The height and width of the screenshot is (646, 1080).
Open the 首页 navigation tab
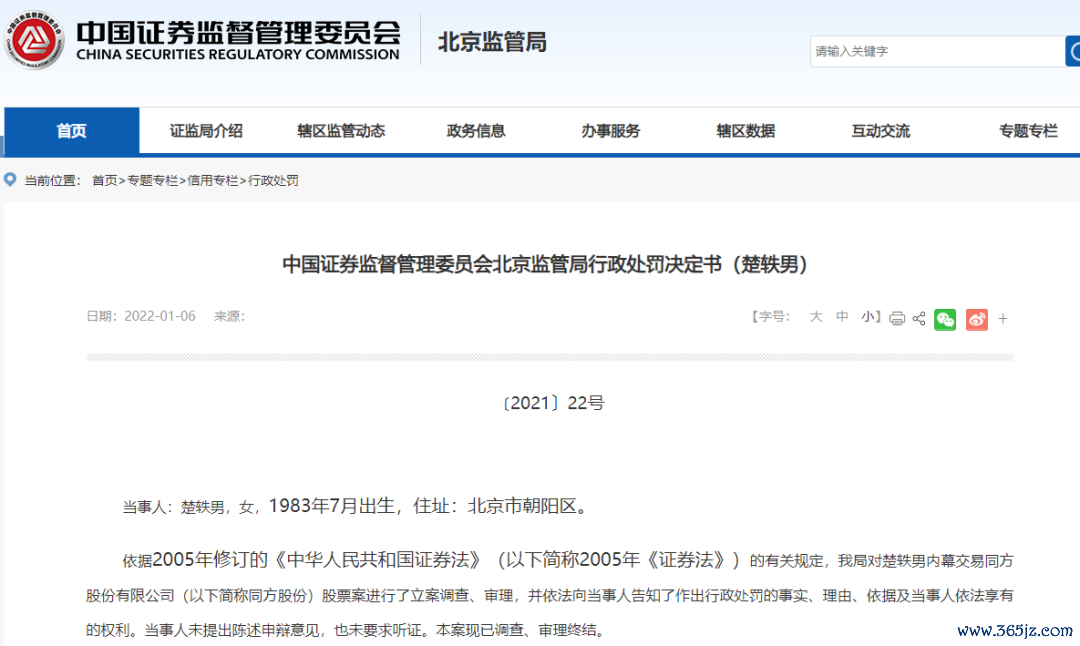point(72,130)
